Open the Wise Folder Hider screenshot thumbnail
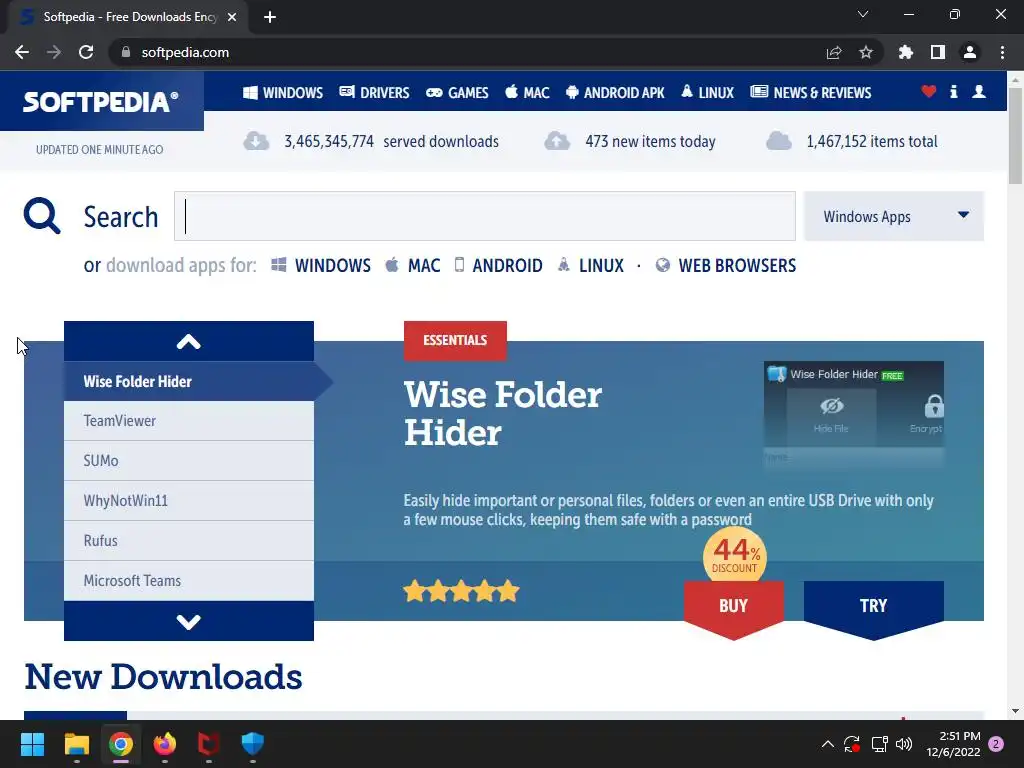Viewport: 1024px width, 768px height. coord(854,414)
